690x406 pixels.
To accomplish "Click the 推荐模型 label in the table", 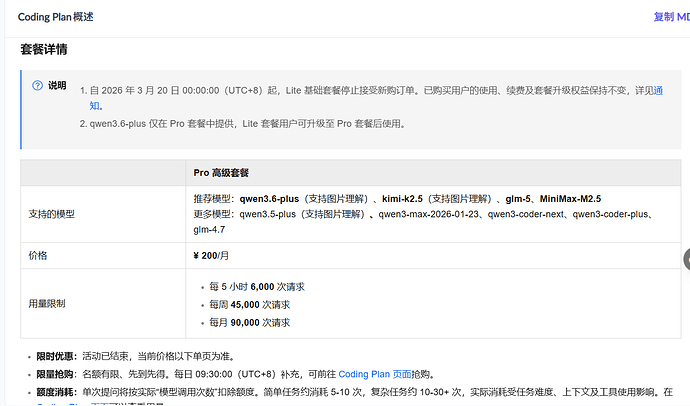I will (212, 199).
